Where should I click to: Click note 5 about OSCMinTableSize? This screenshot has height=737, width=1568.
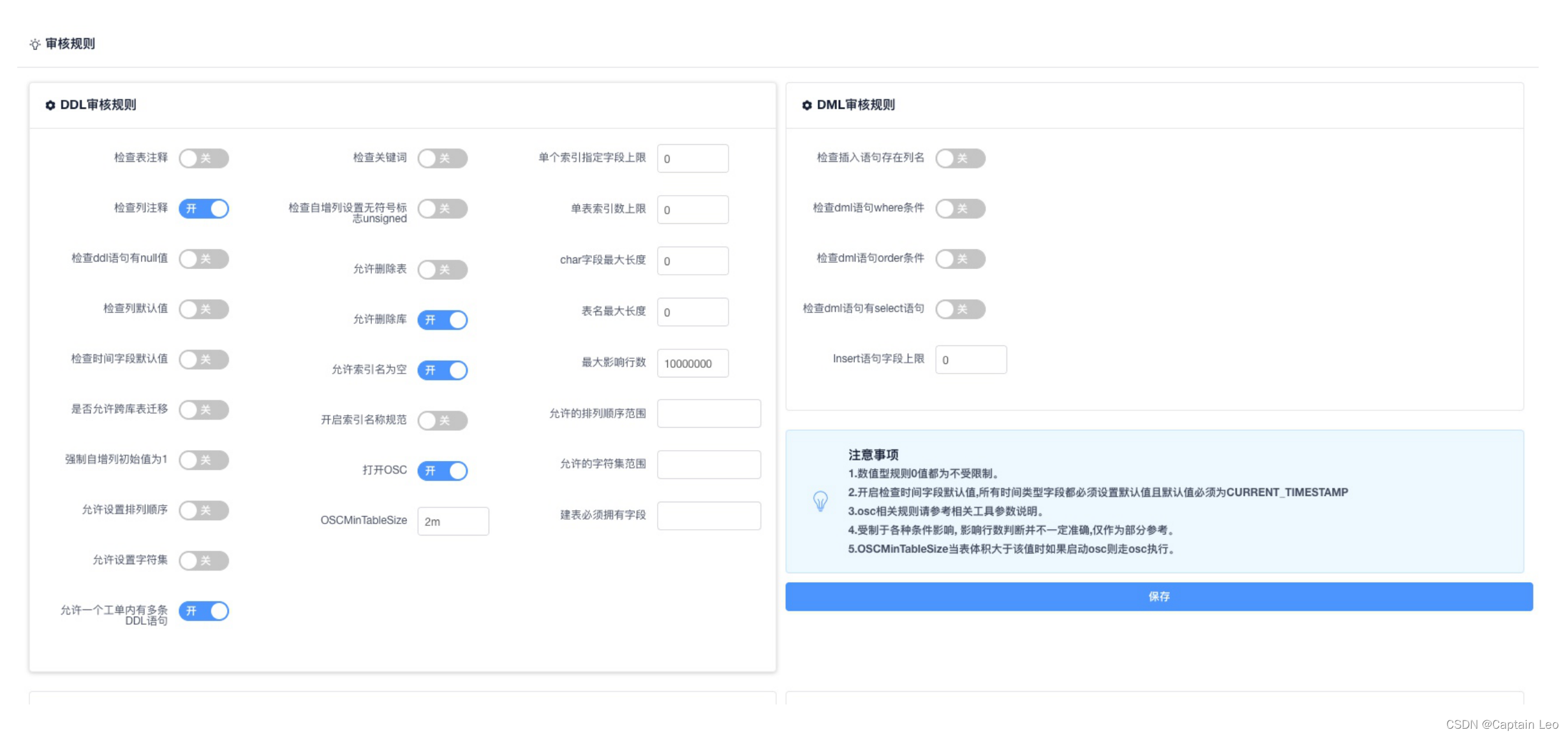(x=1011, y=549)
